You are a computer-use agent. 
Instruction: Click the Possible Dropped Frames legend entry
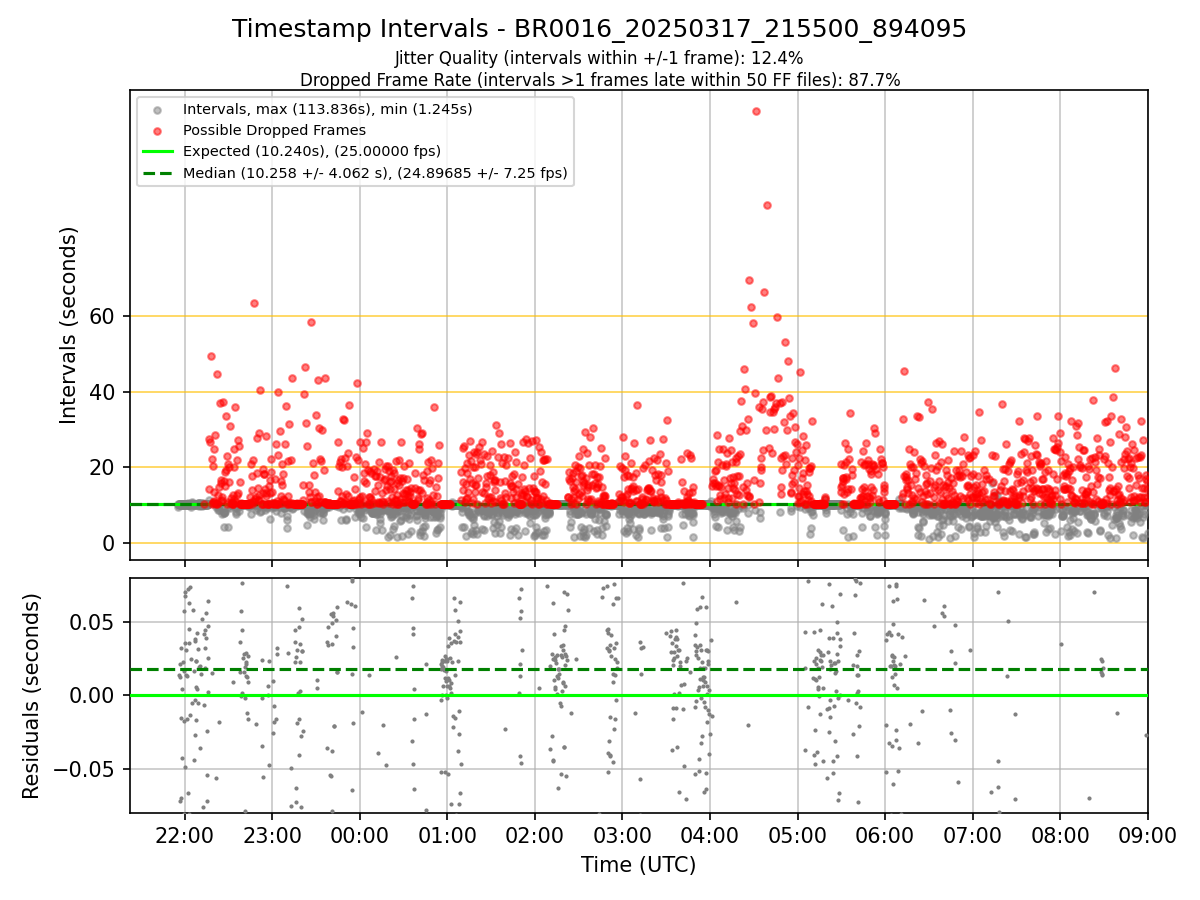274,130
